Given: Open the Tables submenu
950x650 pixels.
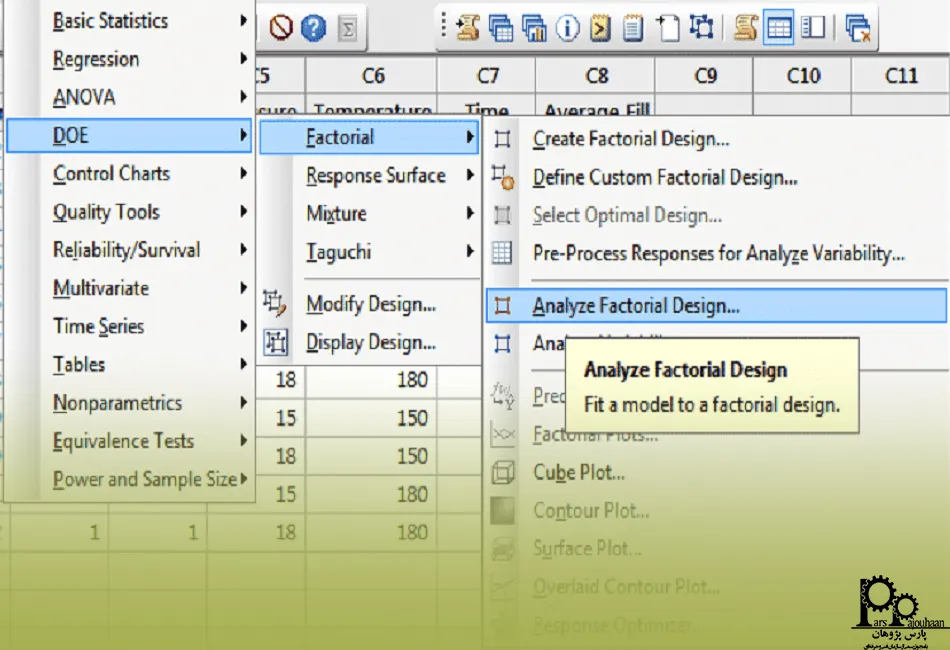Looking at the screenshot, I should [130, 364].
